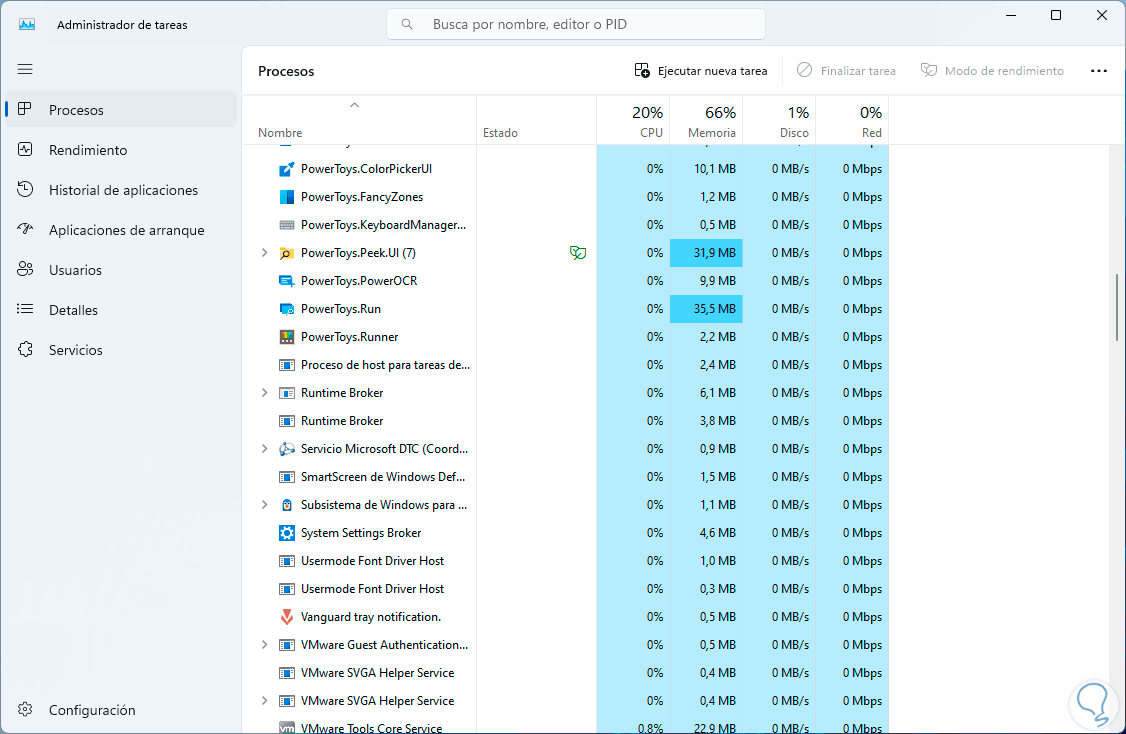Click the PowerToys.PowerOCR process icon
1126x734 pixels.
287,281
